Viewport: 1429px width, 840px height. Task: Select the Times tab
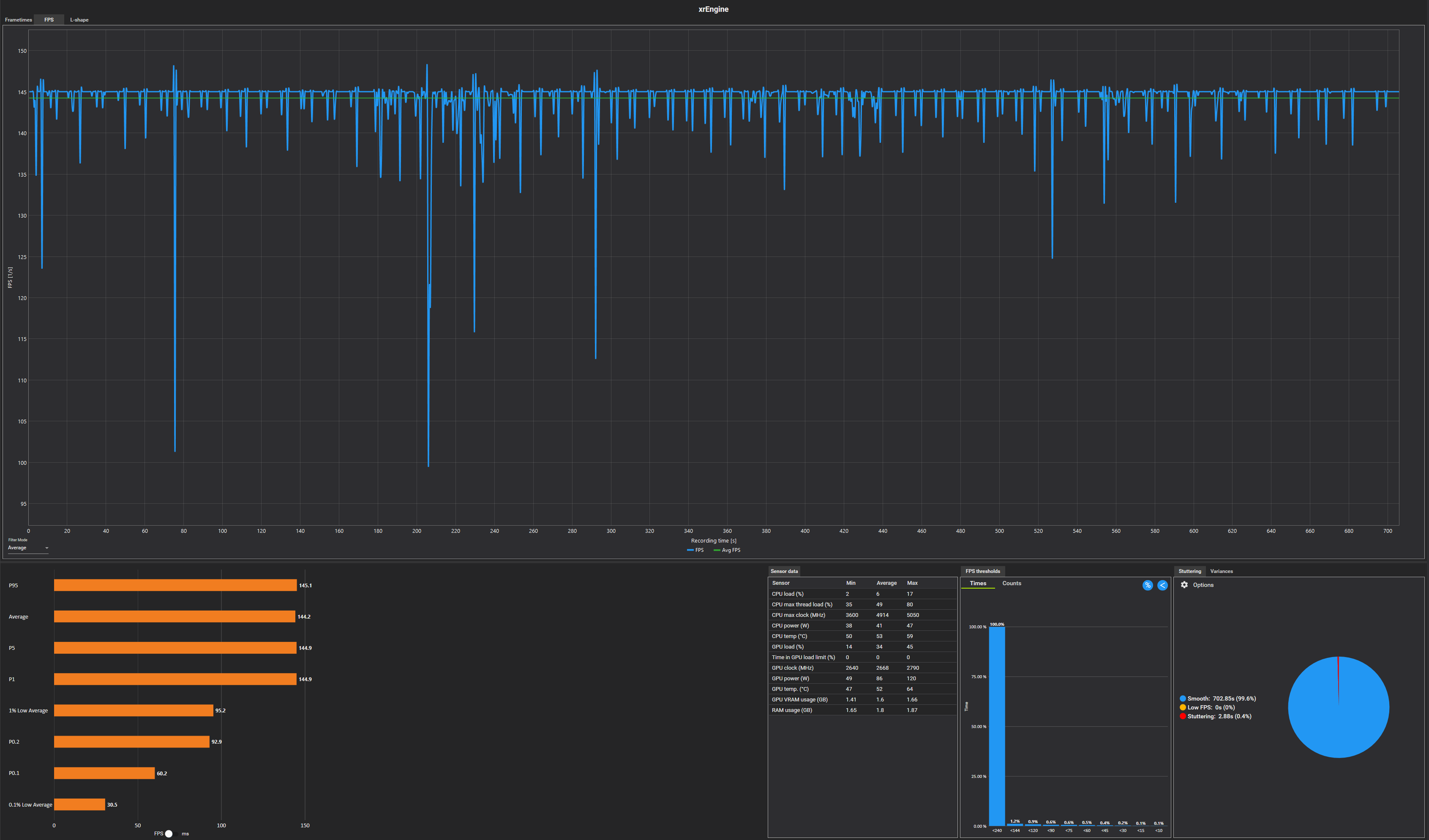click(x=978, y=583)
